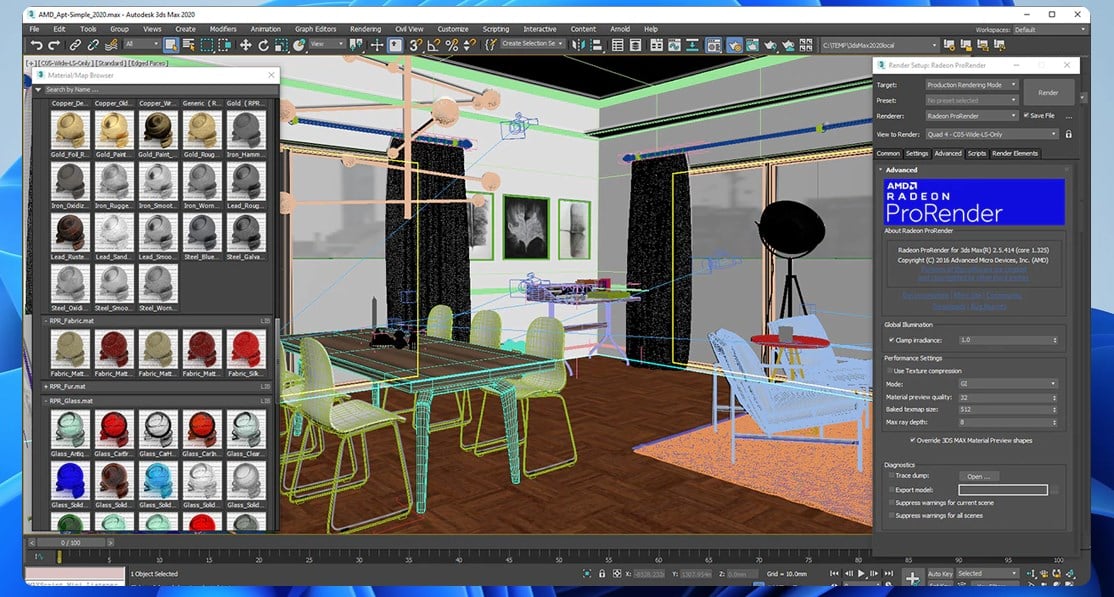Toggle the Spinner Snap icon
This screenshot has height=597, width=1114.
470,45
